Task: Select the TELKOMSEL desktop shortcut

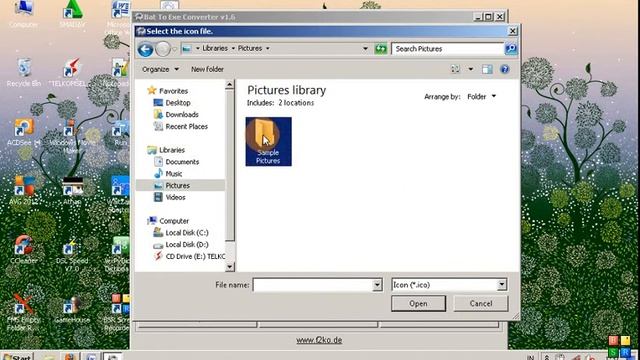Action: click(x=72, y=73)
